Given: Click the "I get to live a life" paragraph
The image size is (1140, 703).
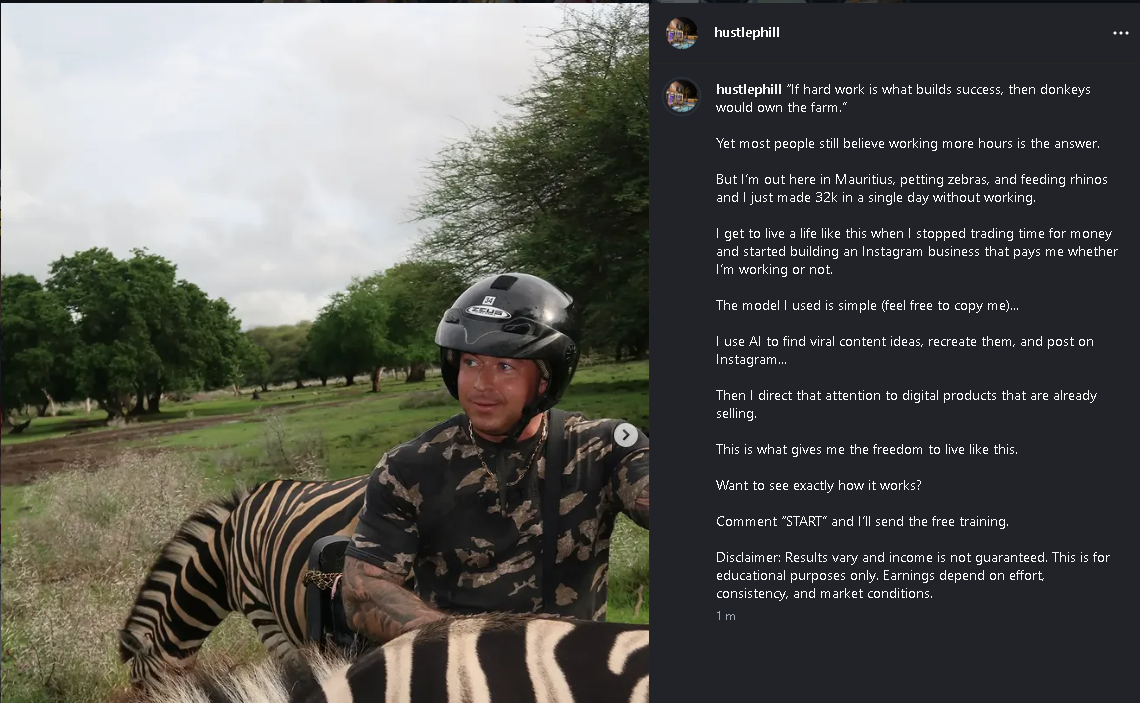Looking at the screenshot, I should [916, 252].
